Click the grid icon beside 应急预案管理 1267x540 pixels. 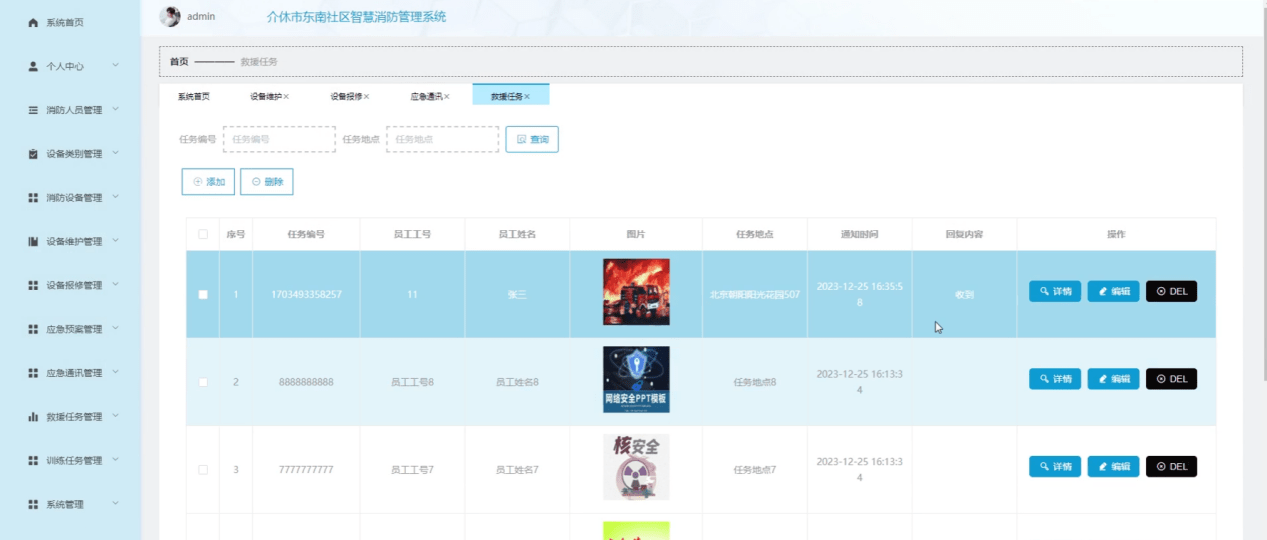[x=33, y=329]
